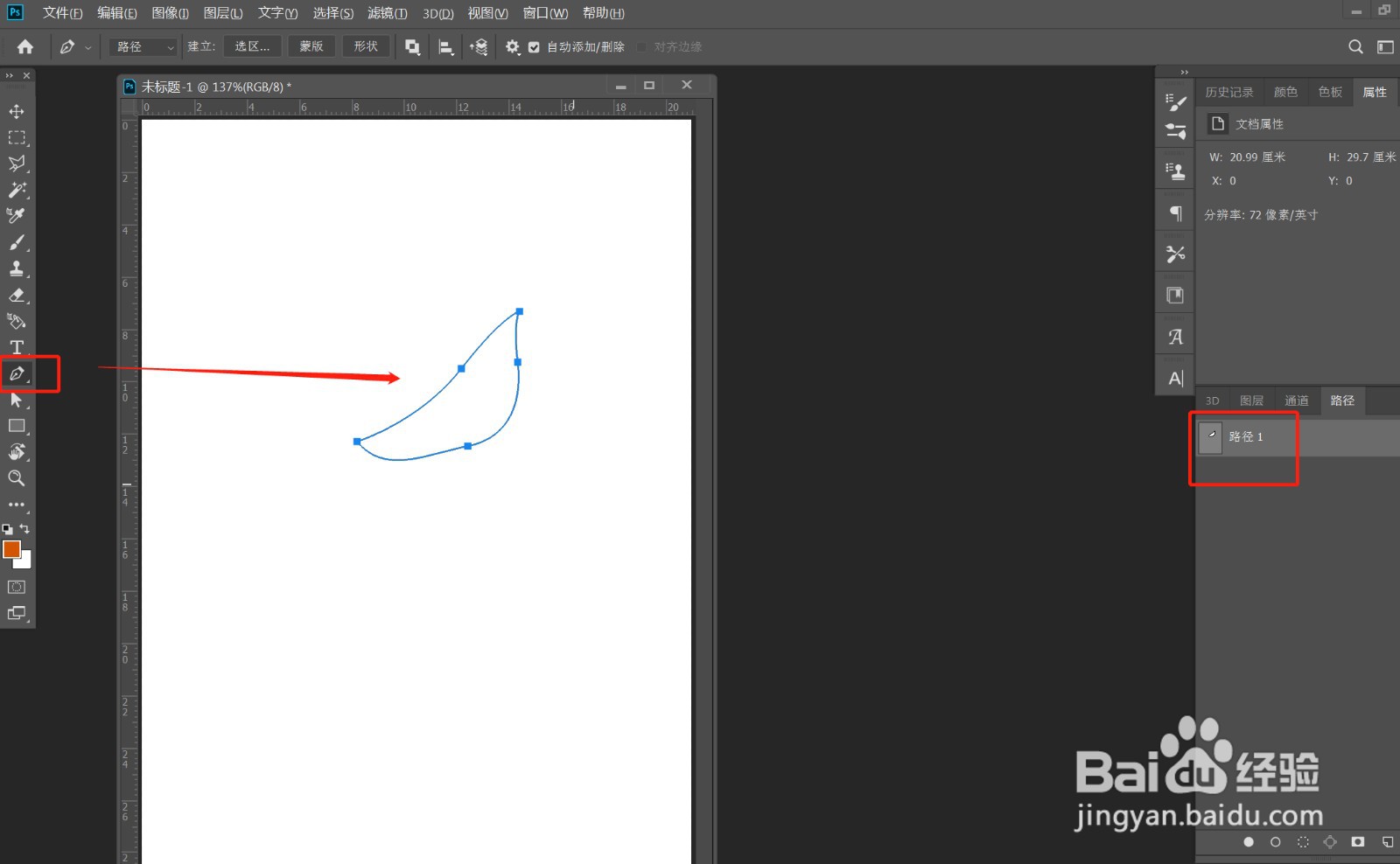Select the Brush tool
The width and height of the screenshot is (1400, 864).
click(17, 242)
